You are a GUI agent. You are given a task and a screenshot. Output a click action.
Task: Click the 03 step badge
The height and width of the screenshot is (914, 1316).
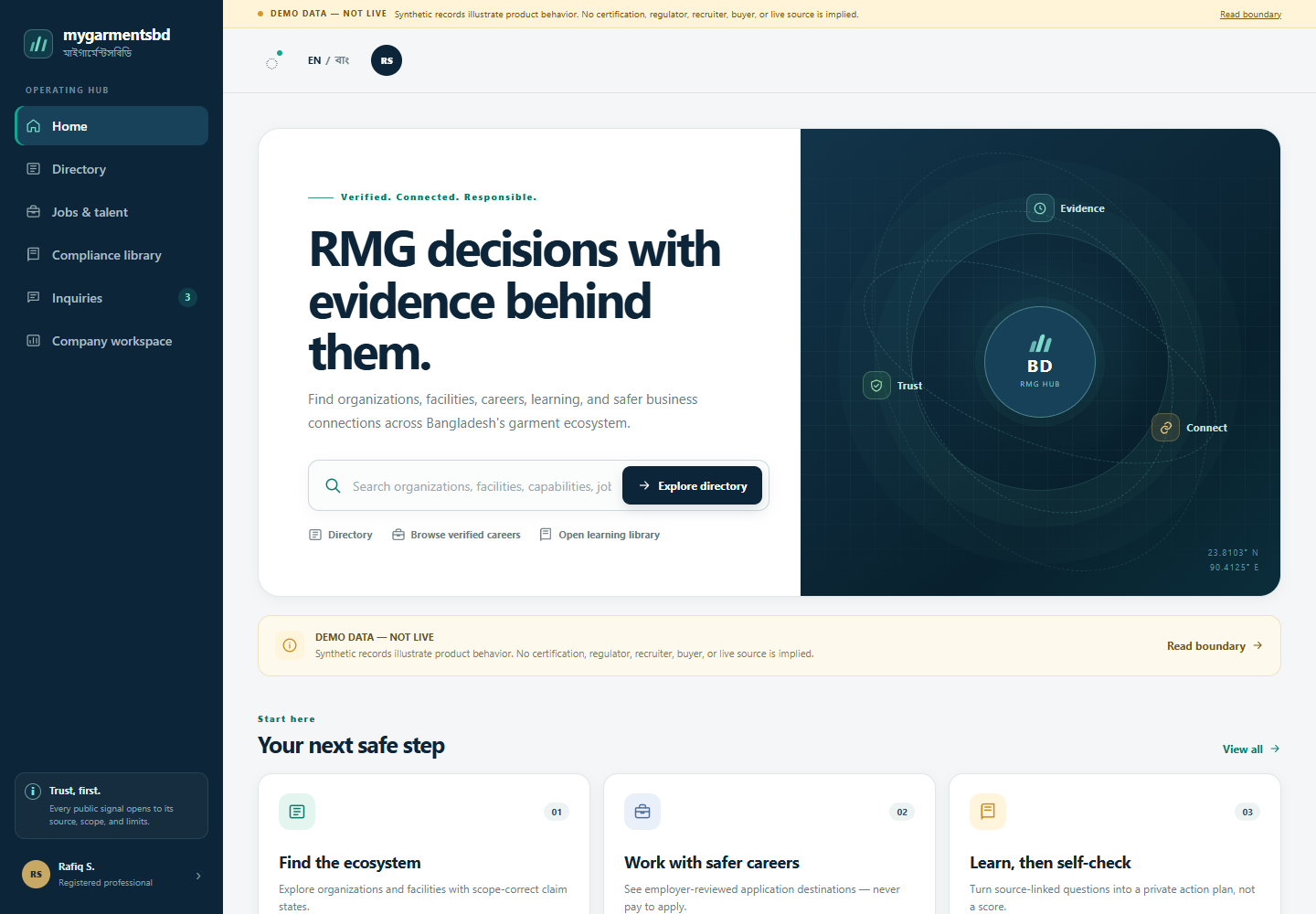click(1247, 812)
